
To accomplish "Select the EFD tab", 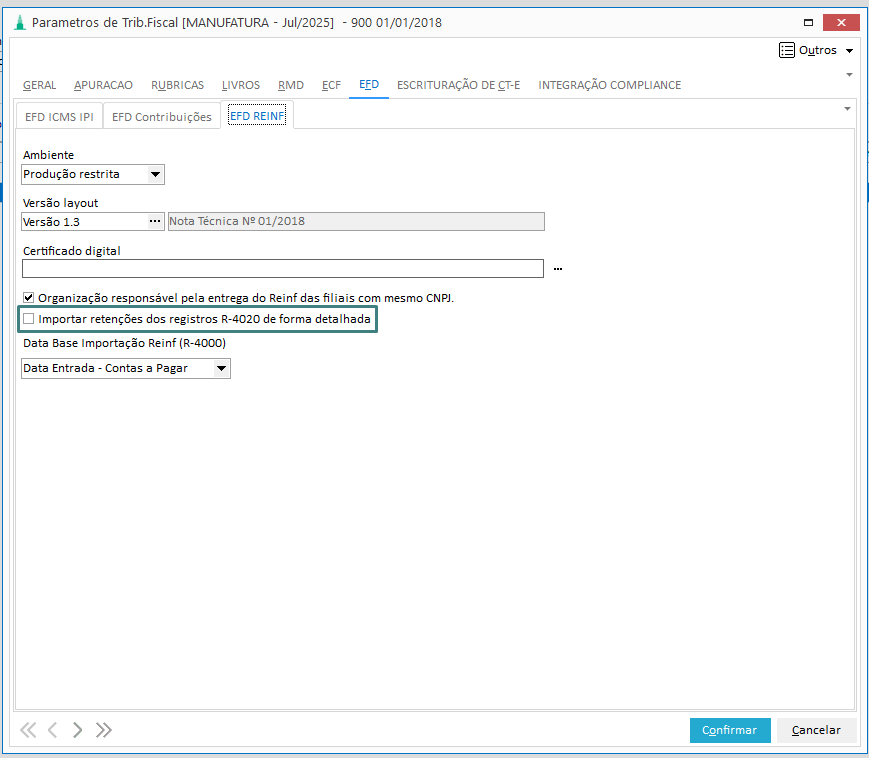I will tap(369, 85).
